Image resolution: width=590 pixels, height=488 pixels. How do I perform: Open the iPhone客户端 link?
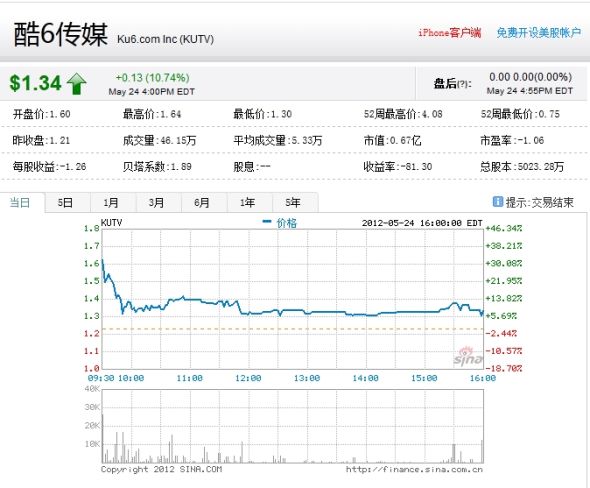450,33
